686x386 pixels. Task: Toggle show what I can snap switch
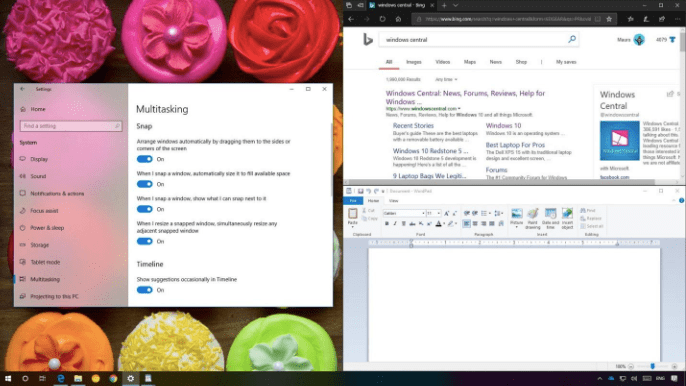tap(144, 209)
